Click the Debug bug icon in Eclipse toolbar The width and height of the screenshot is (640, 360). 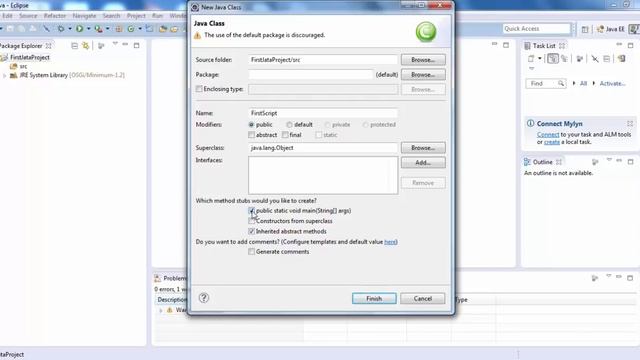[61, 29]
